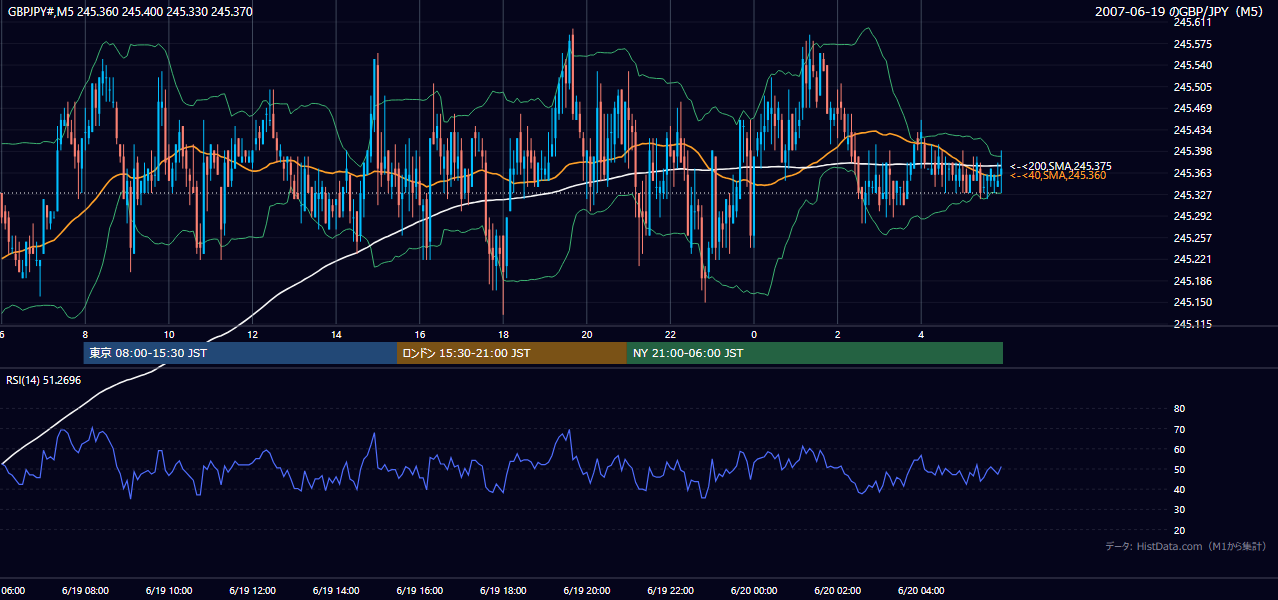Screen dimensions: 1278x600
Task: Click the 6/20 00:00 date axis label
Action: pos(754,591)
